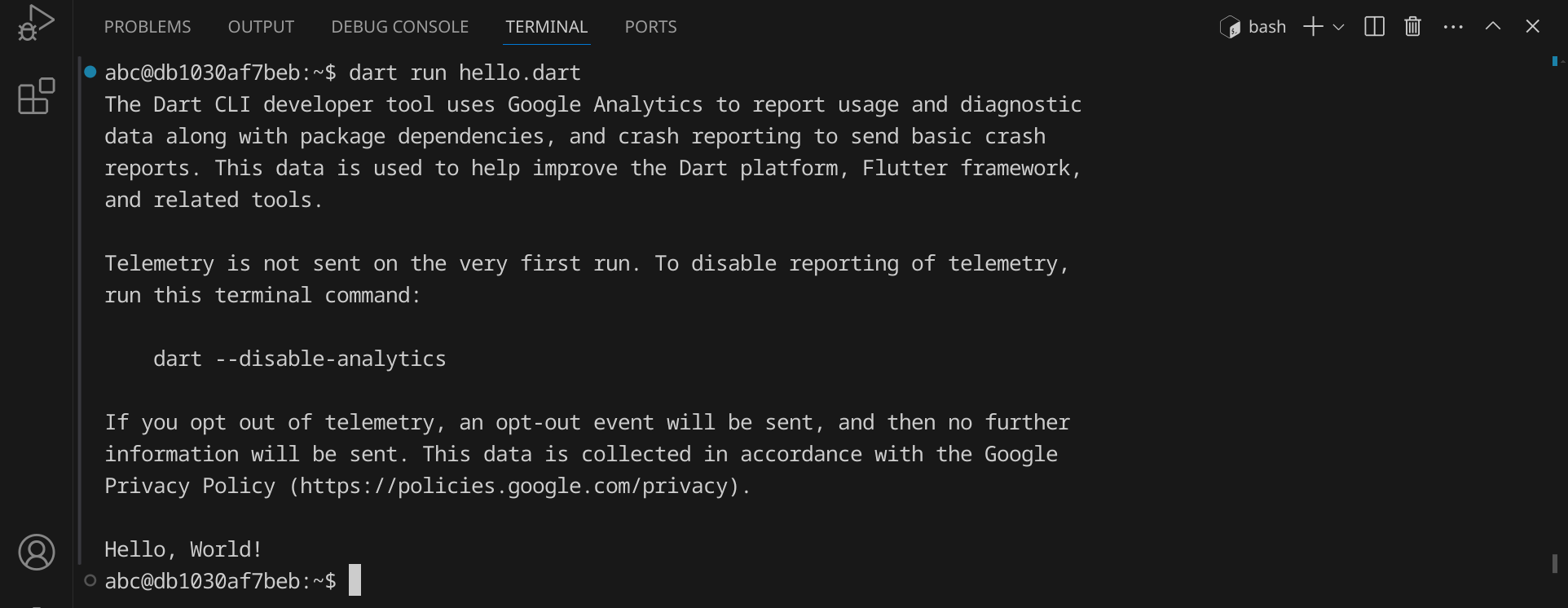Click the bash terminal label

(1266, 27)
